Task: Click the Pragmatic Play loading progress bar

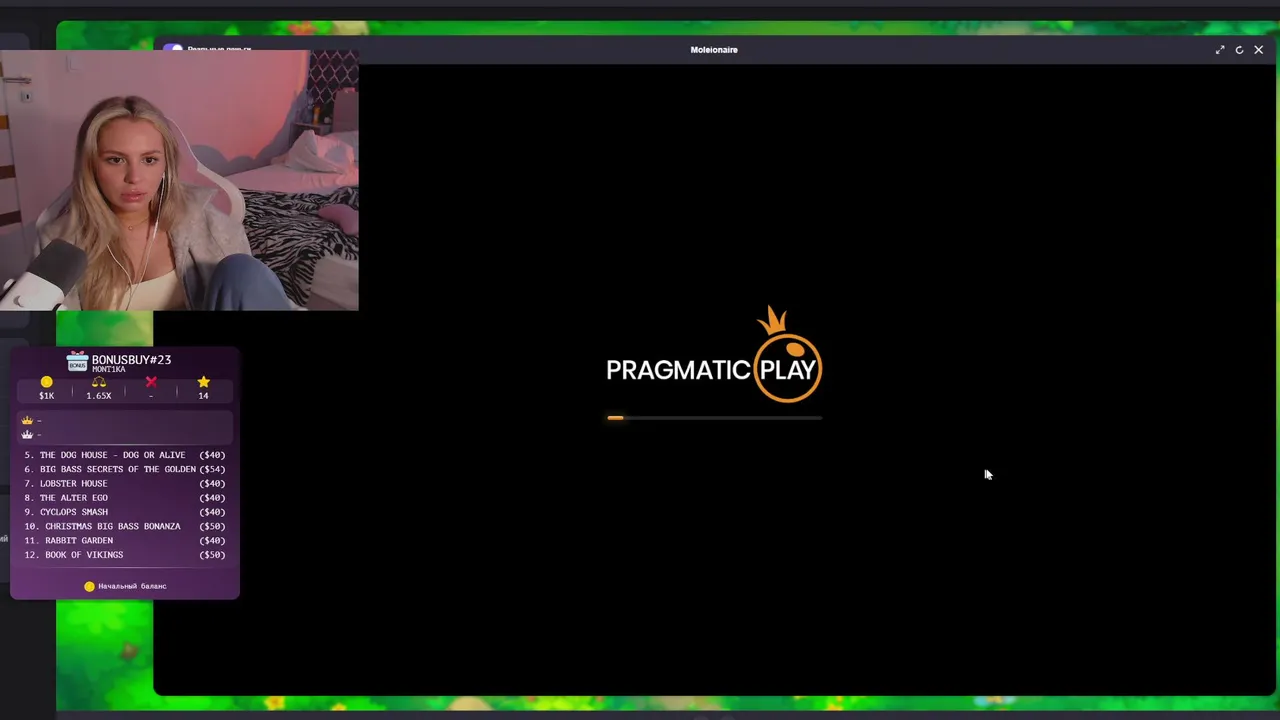Action: tap(714, 418)
